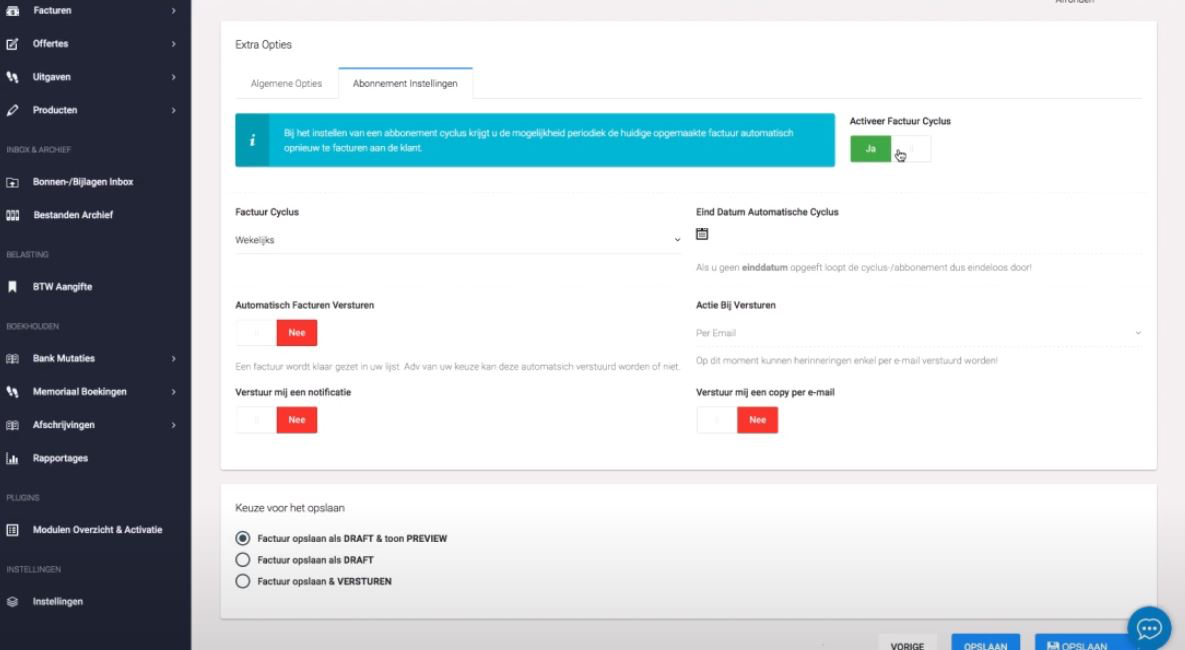
Task: Click the info icon in blue banner
Action: pos(252,141)
